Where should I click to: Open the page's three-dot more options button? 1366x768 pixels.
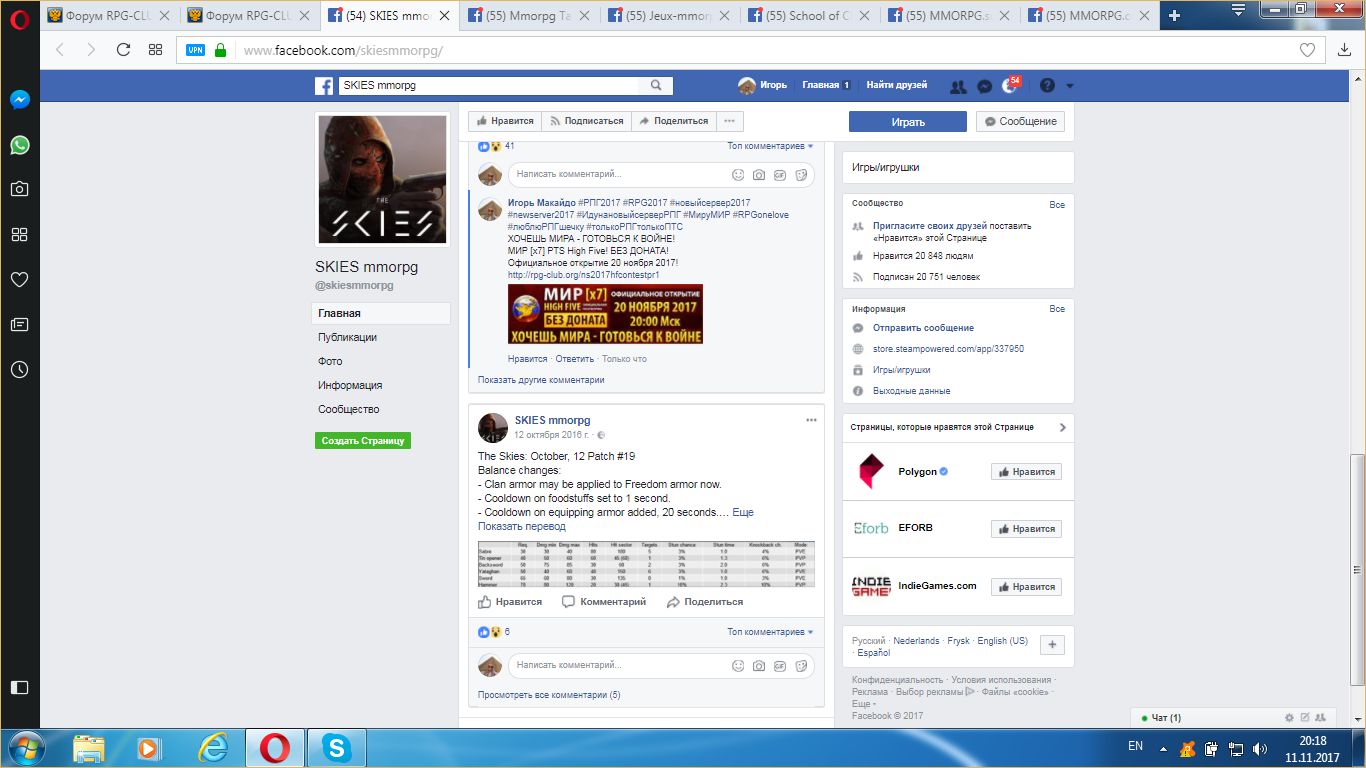click(x=730, y=121)
